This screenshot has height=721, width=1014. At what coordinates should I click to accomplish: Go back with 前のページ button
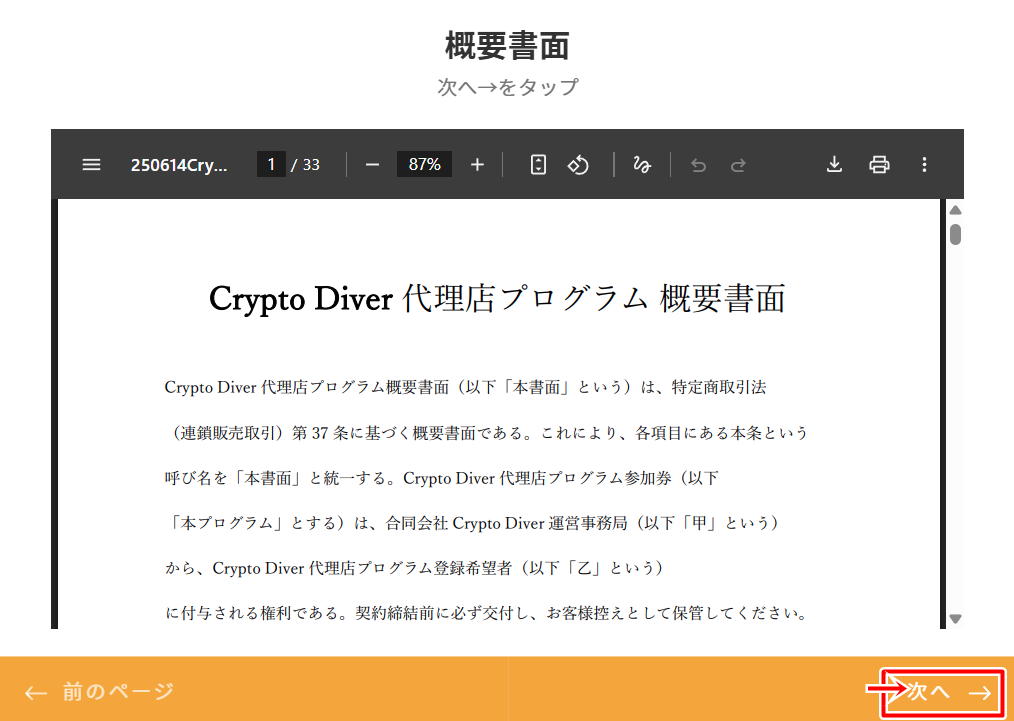pos(100,691)
